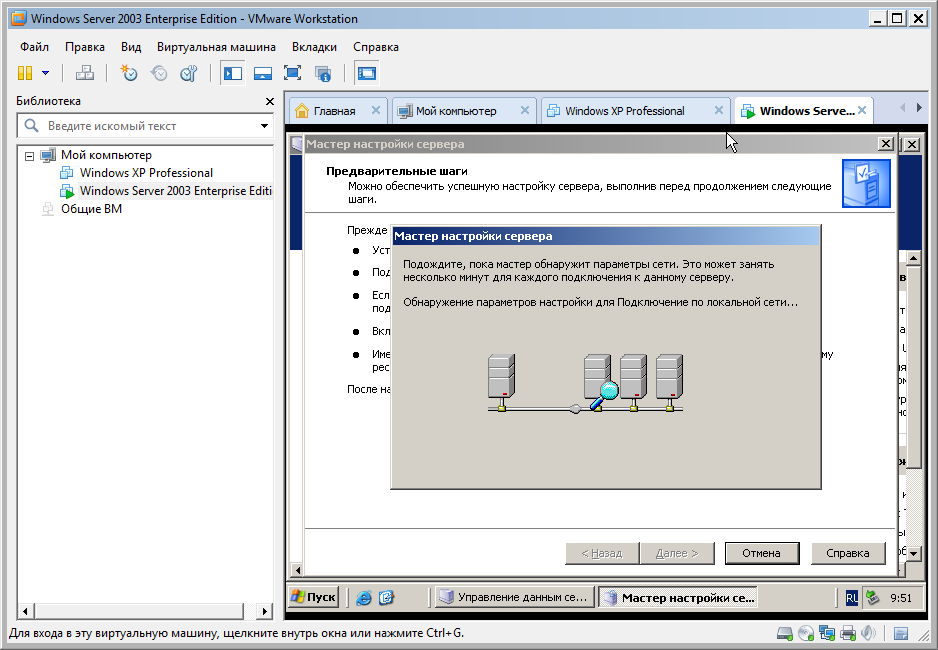Open the library search filter dropdown
Viewport: 938px width, 650px height.
264,126
